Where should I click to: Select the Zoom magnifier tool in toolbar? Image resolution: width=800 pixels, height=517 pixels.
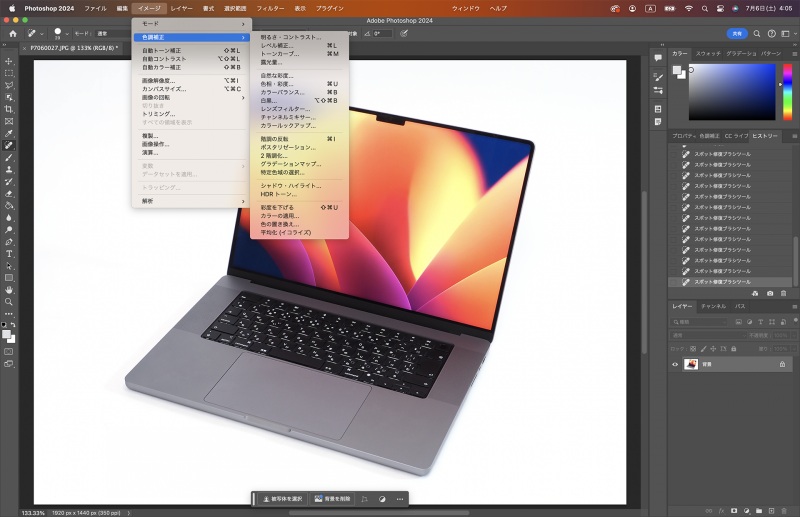[9, 302]
